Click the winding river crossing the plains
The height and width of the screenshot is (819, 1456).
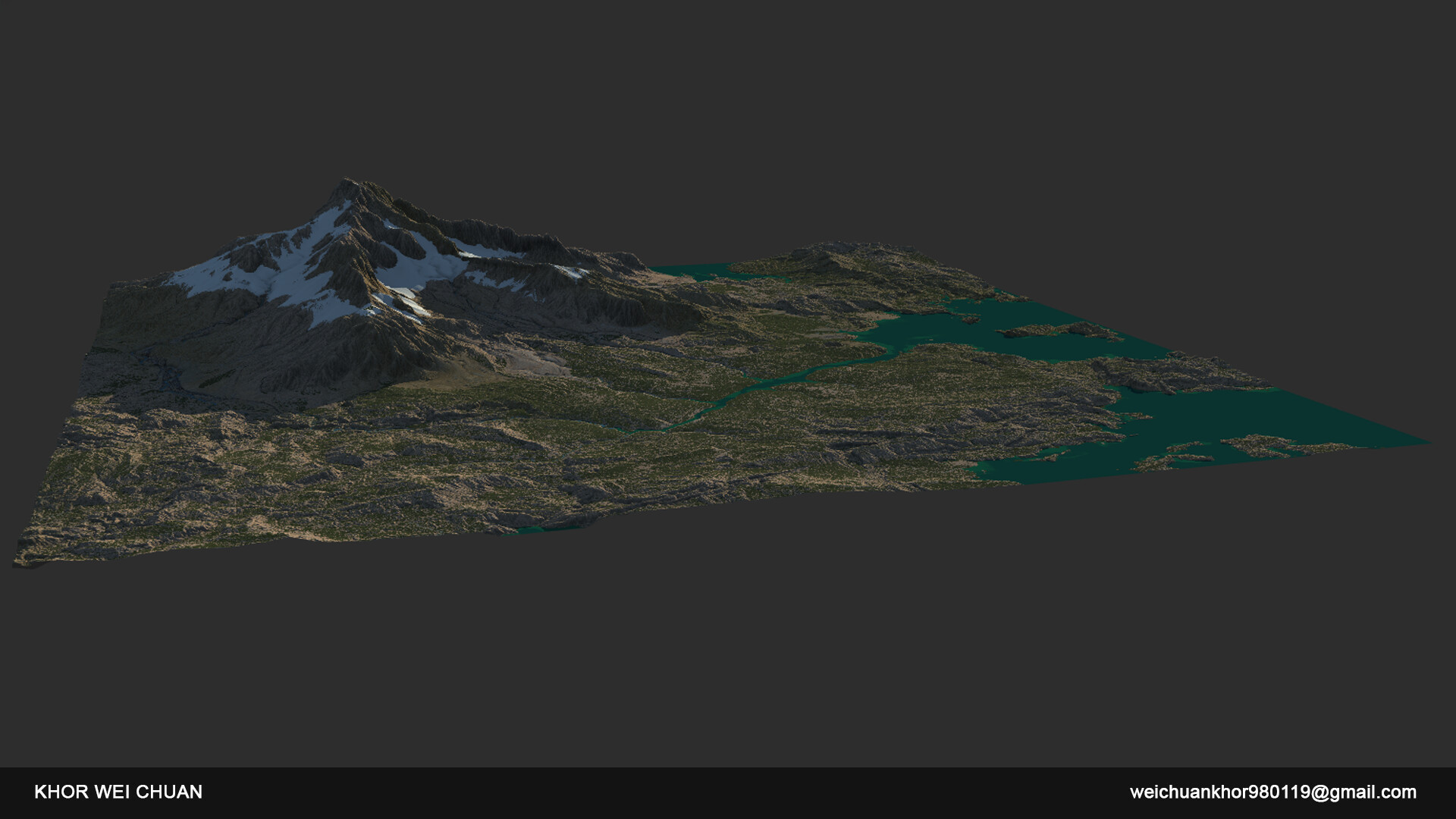(x=758, y=387)
